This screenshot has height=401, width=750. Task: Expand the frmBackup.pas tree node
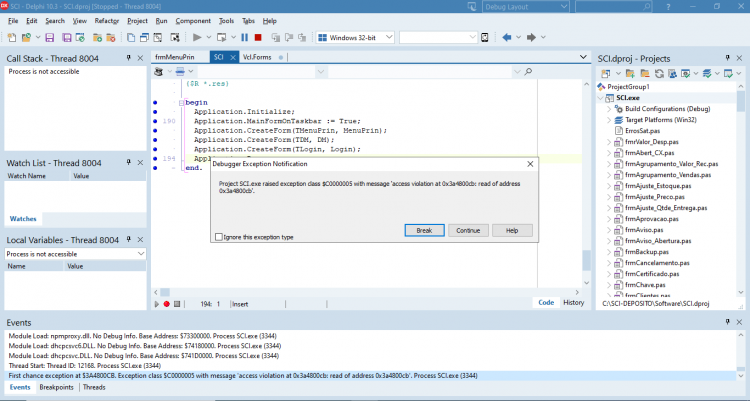click(x=609, y=252)
